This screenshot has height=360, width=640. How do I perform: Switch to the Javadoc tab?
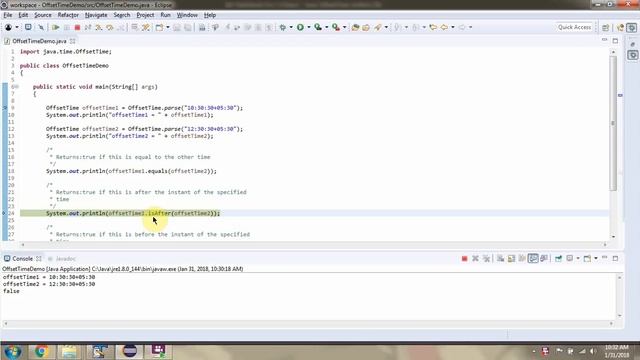[62, 259]
